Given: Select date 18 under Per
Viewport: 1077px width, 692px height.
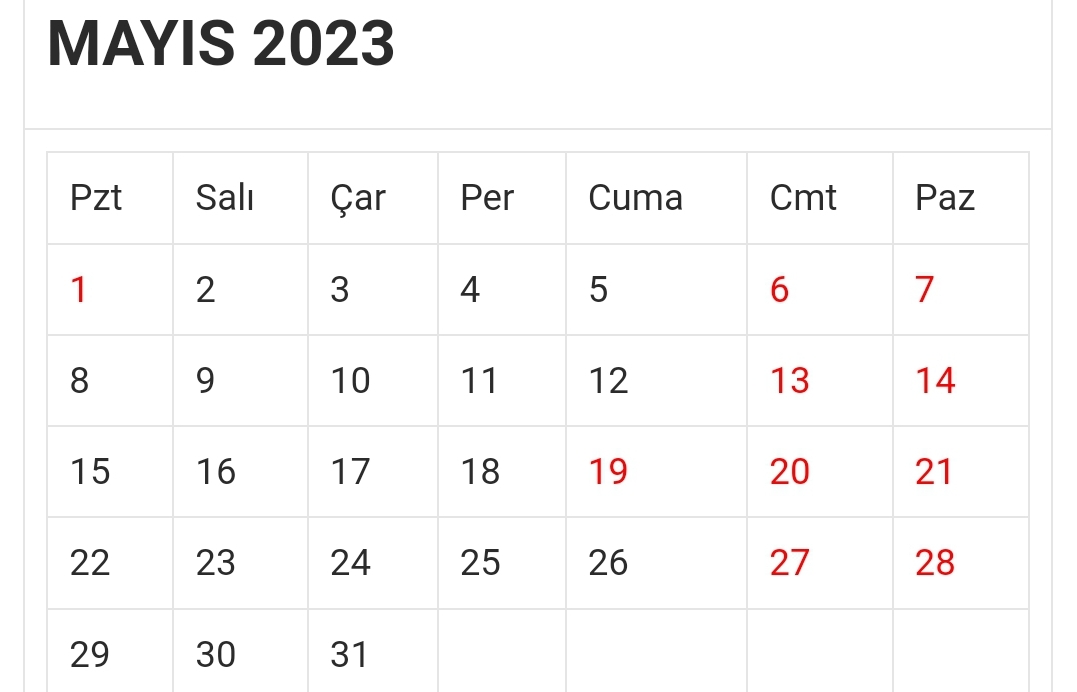Looking at the screenshot, I should (480, 472).
